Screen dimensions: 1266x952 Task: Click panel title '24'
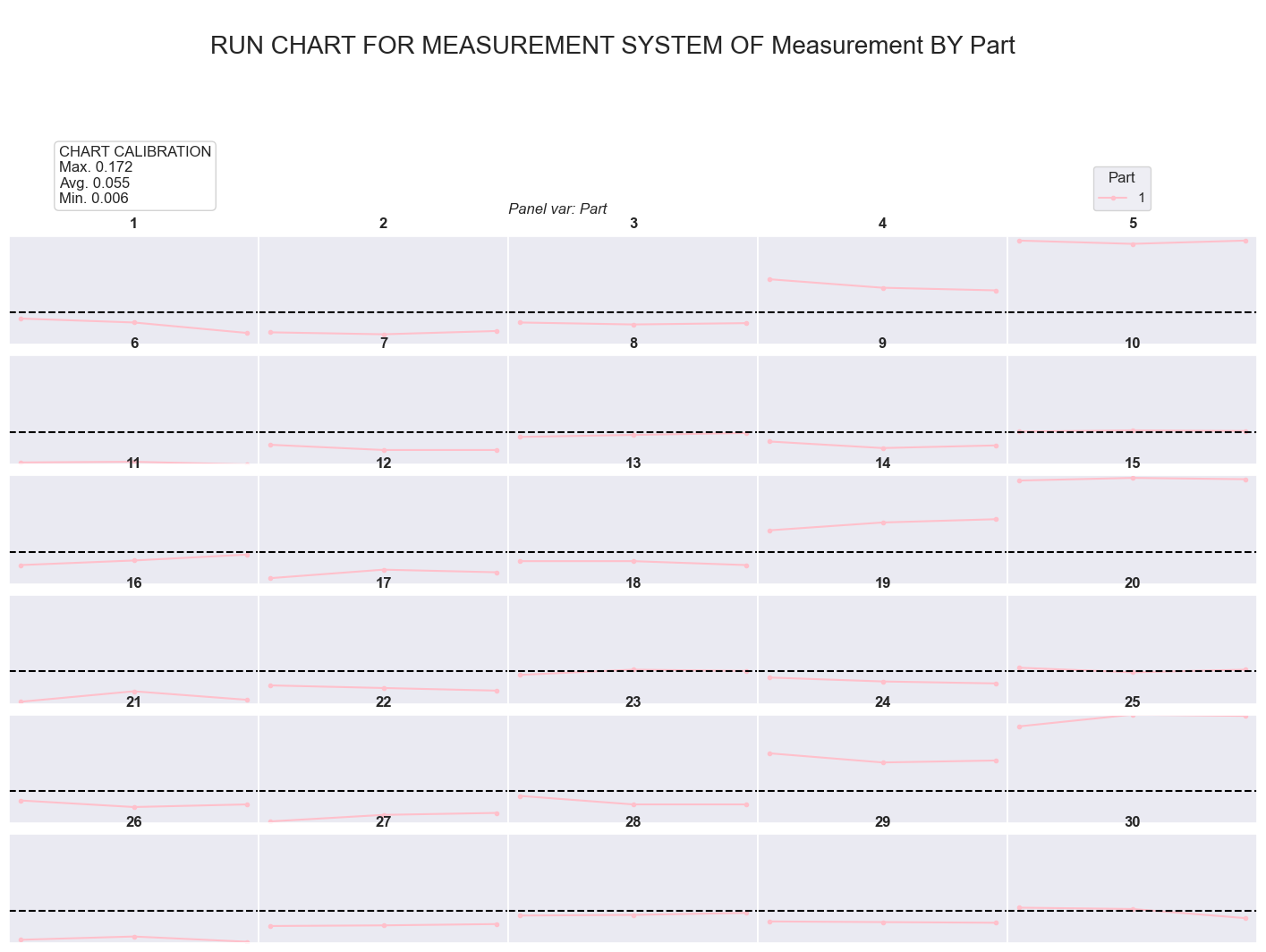[883, 702]
